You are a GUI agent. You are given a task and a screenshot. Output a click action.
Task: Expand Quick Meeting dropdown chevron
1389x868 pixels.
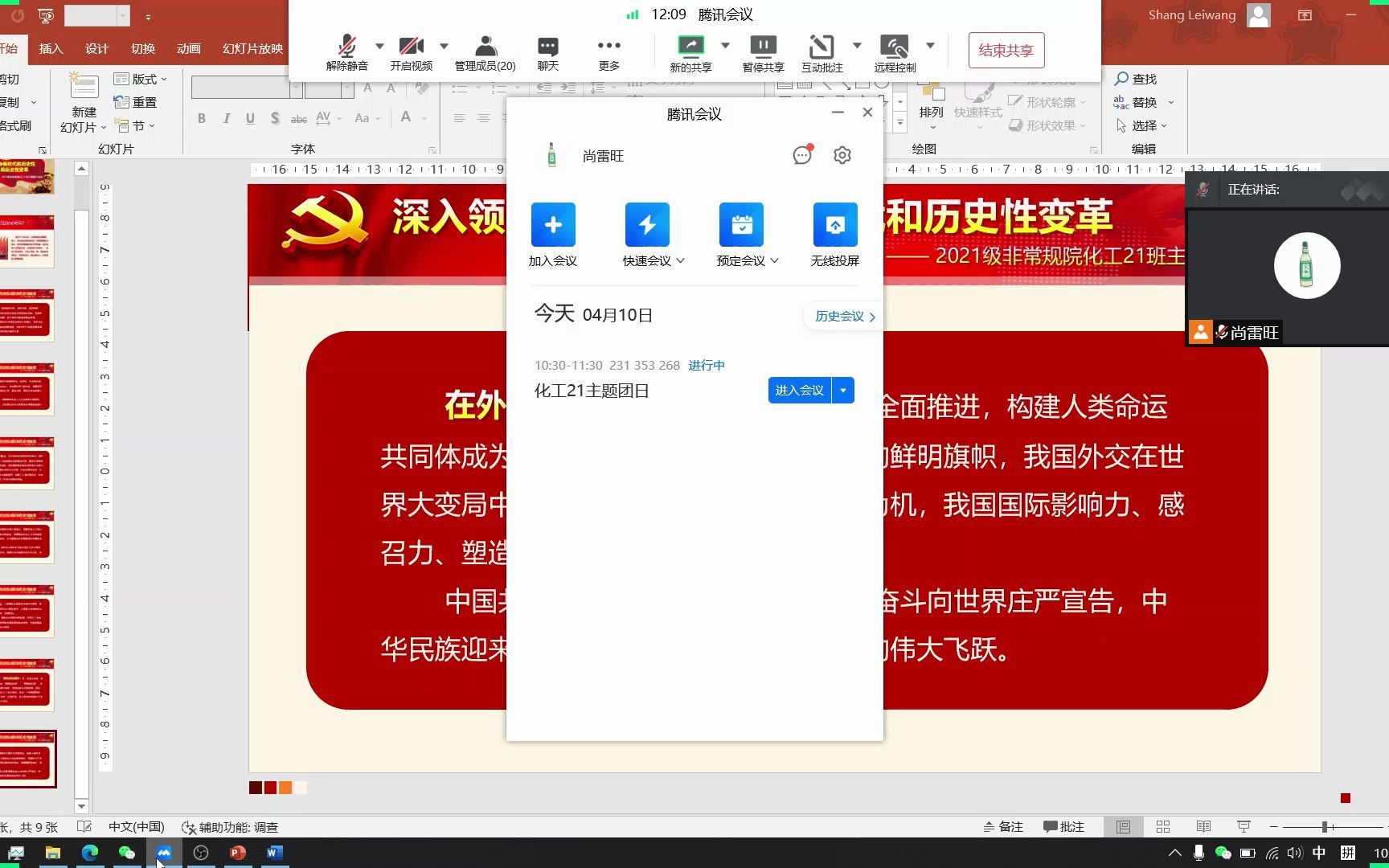pyautogui.click(x=681, y=260)
